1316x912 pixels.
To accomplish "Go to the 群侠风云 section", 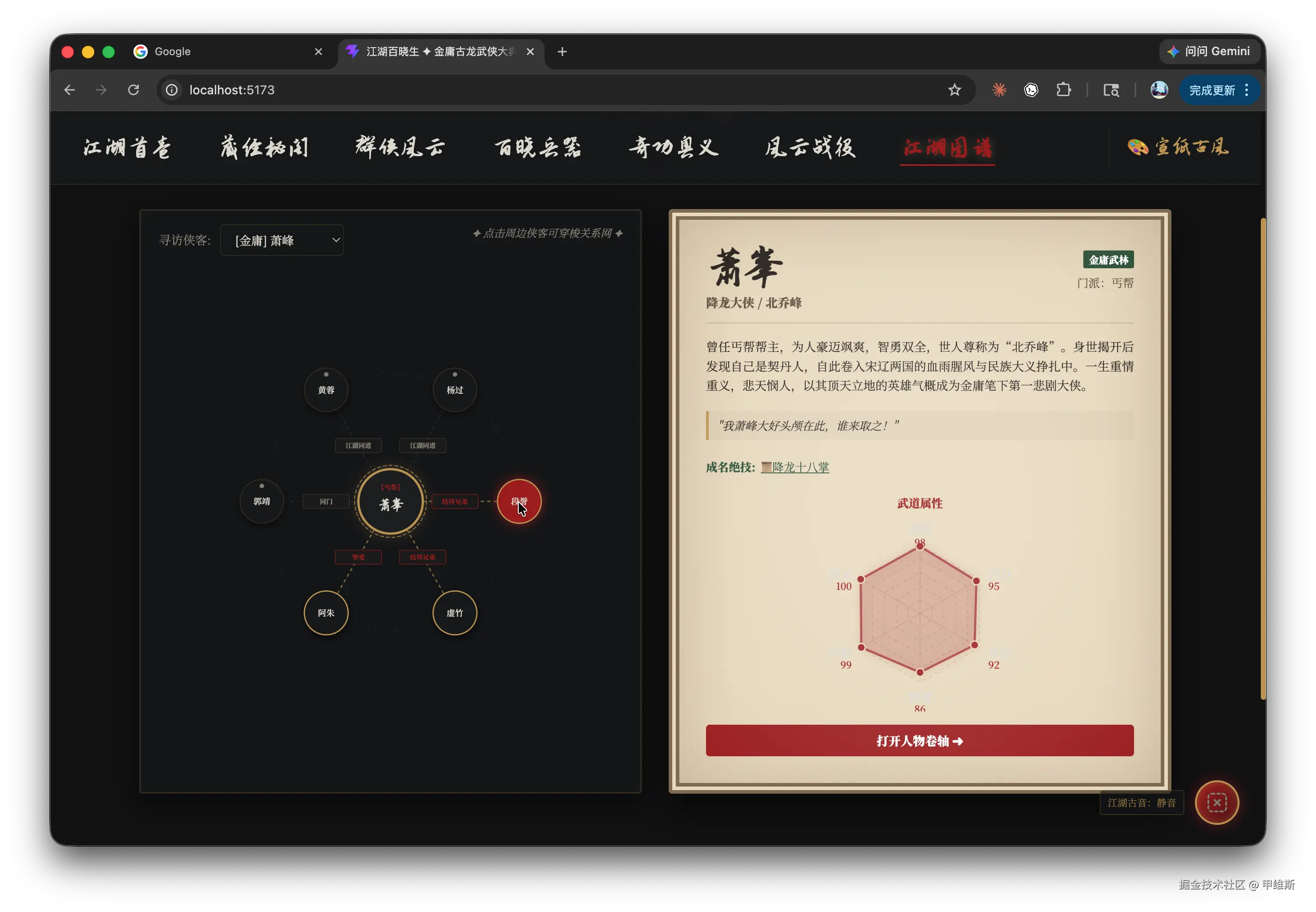I will tap(400, 147).
